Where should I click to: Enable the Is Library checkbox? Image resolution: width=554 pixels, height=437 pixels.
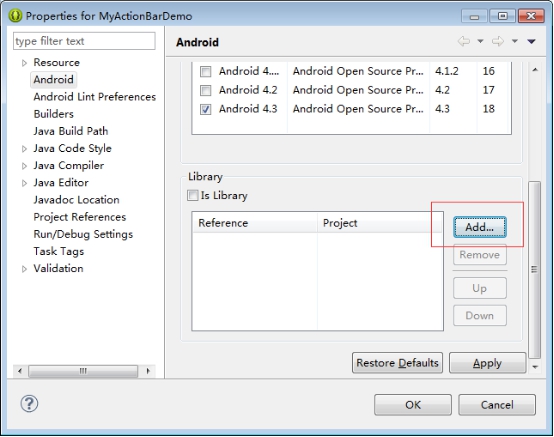193,195
